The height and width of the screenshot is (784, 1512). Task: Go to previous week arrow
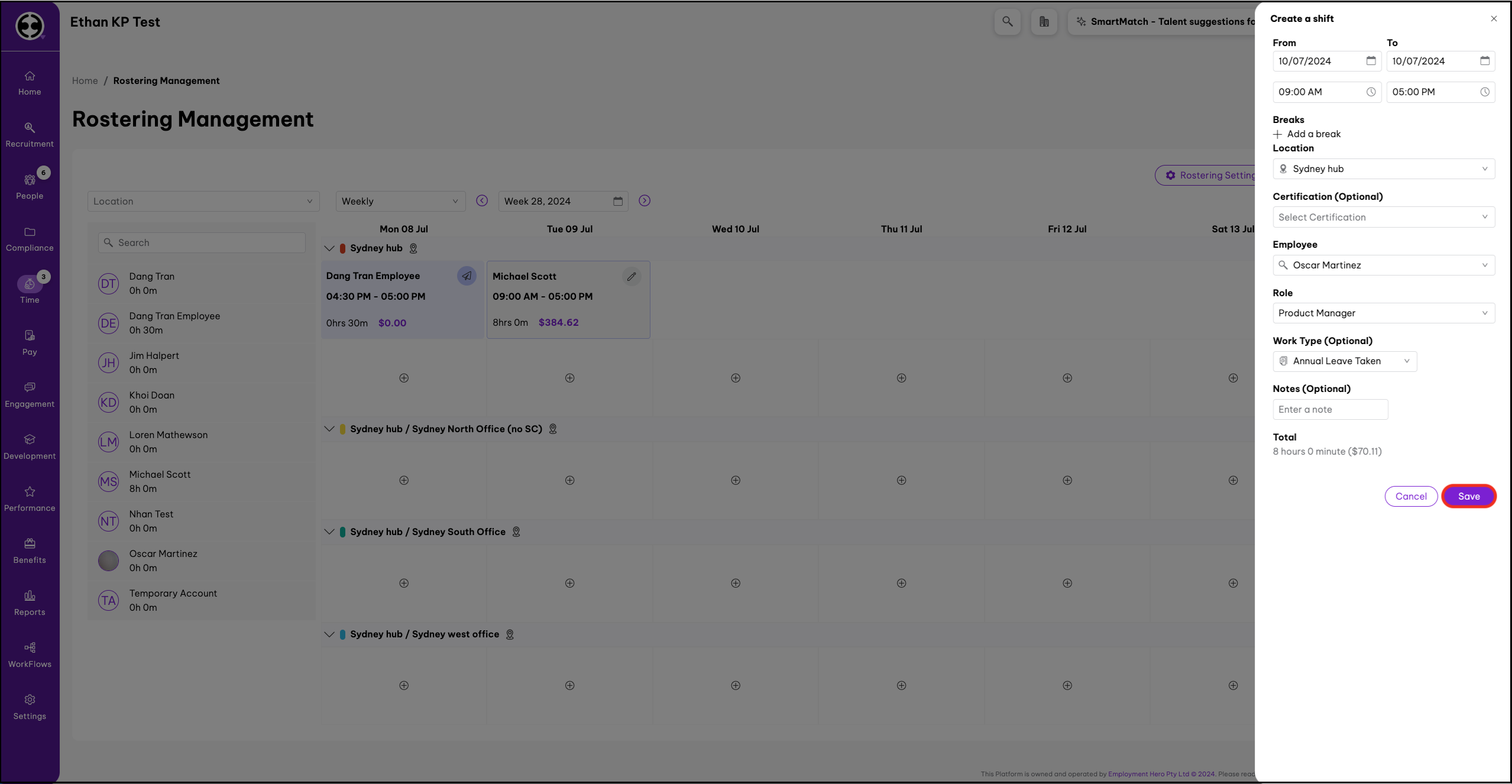pos(482,201)
